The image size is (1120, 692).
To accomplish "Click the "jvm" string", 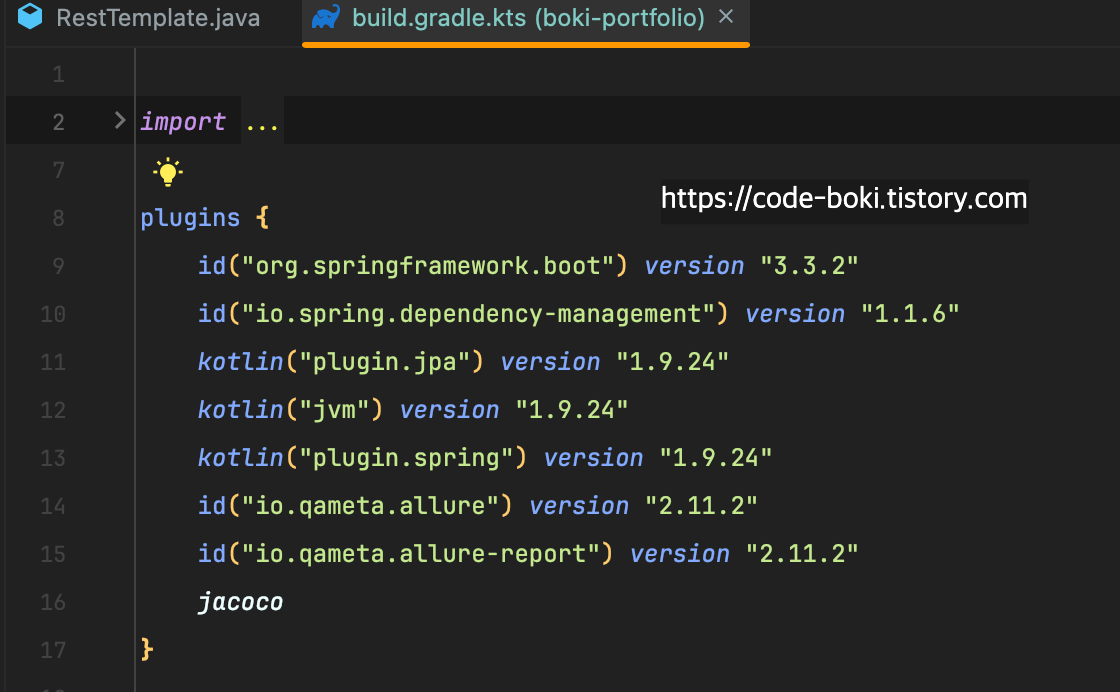I will pos(334,409).
